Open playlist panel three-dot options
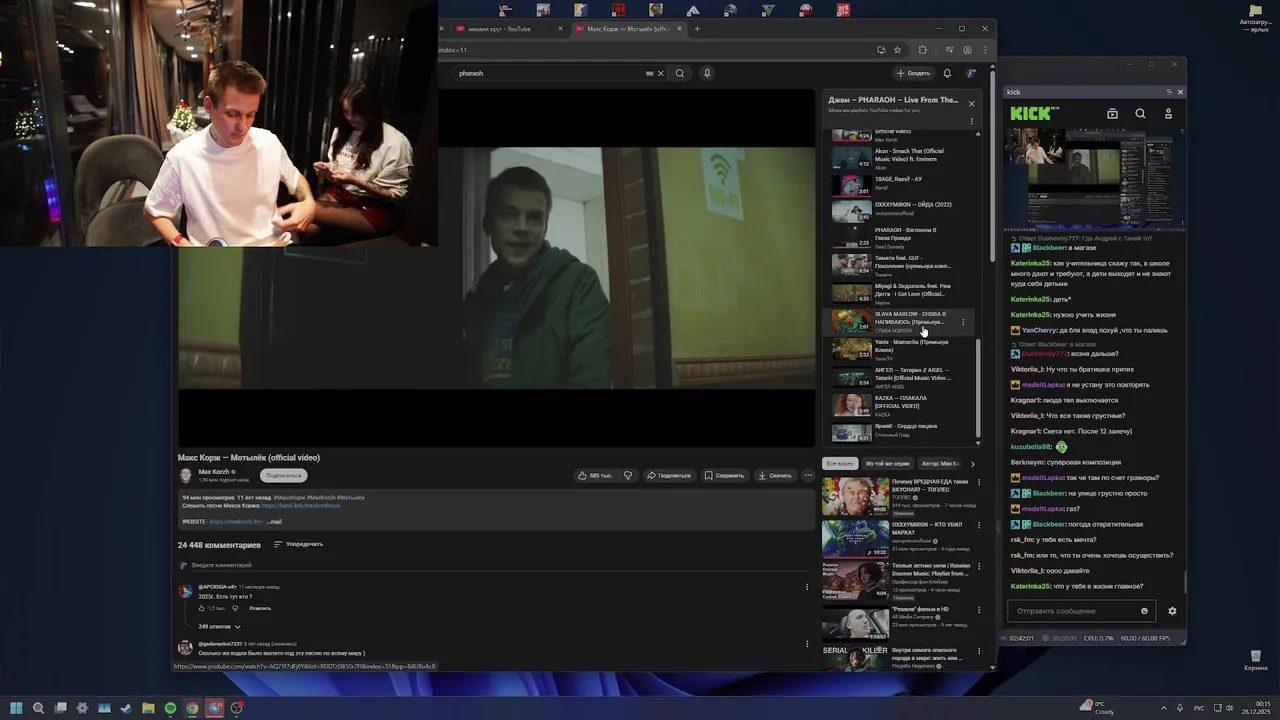Image resolution: width=1280 pixels, height=720 pixels. [971, 121]
